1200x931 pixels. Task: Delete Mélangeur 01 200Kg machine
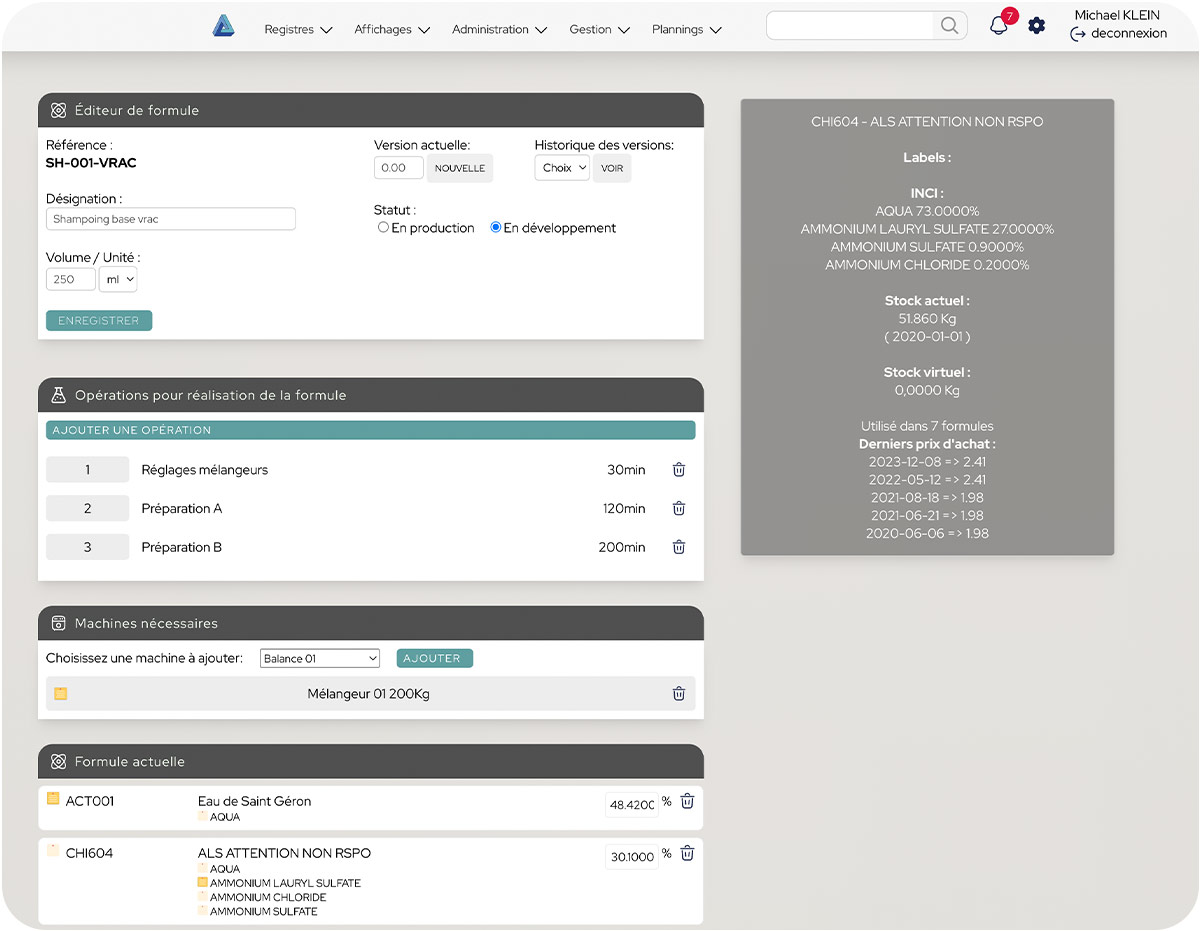tap(678, 694)
